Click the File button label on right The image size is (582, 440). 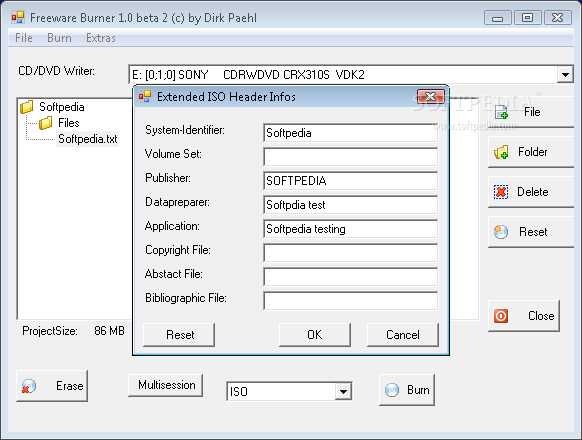coord(532,112)
